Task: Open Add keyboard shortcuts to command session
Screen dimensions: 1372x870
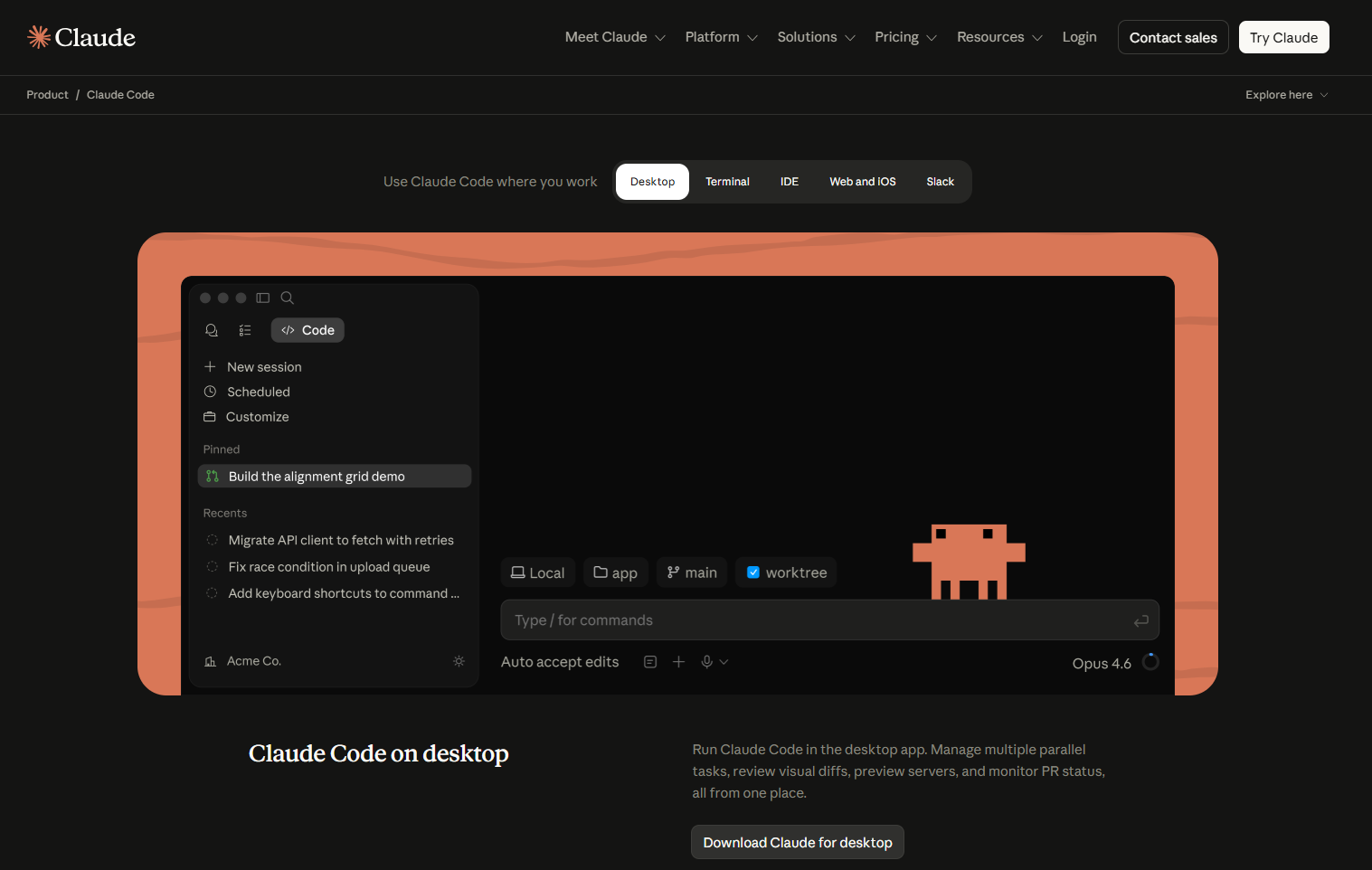Action: pos(344,593)
